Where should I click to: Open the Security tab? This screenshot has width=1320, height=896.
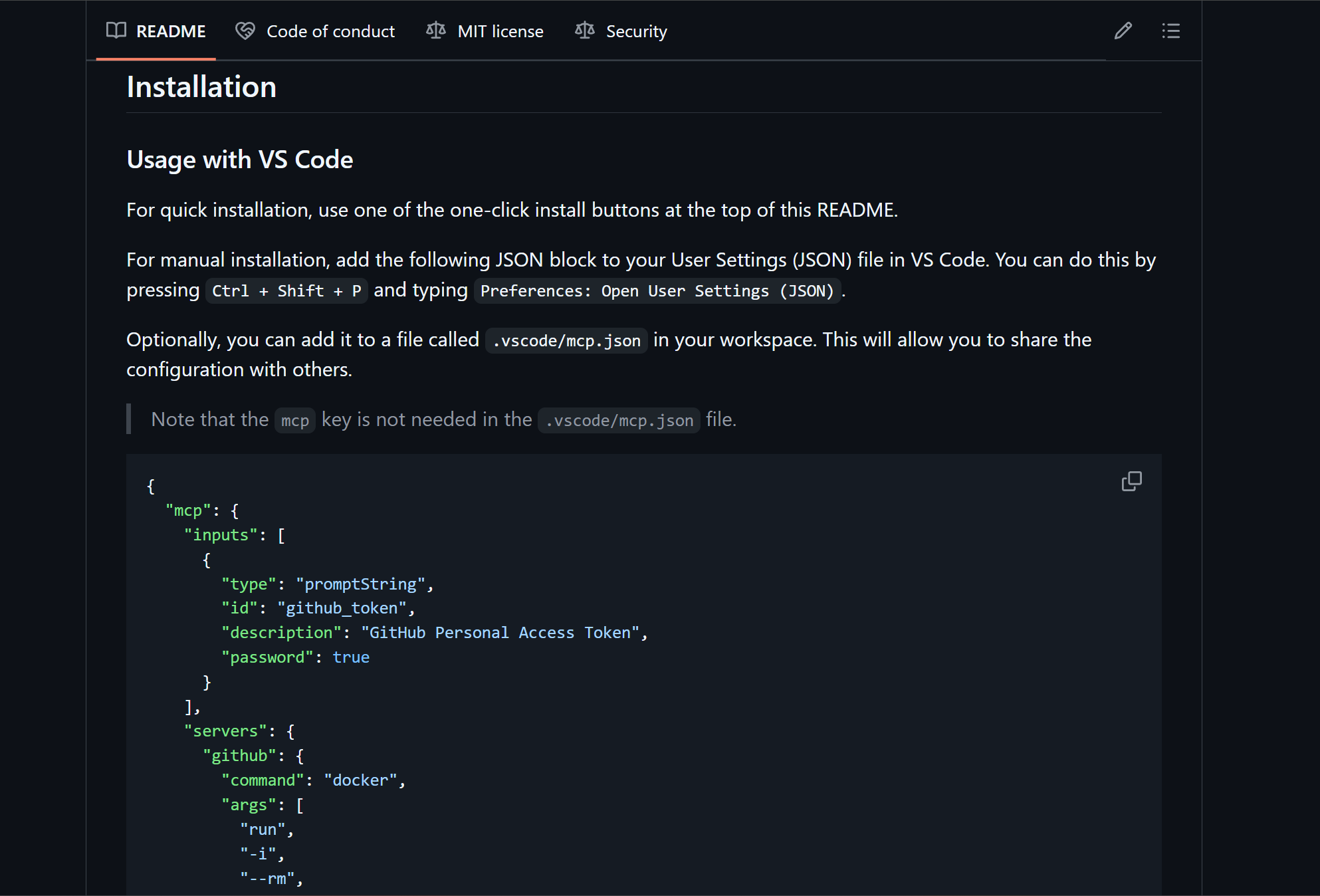point(636,31)
